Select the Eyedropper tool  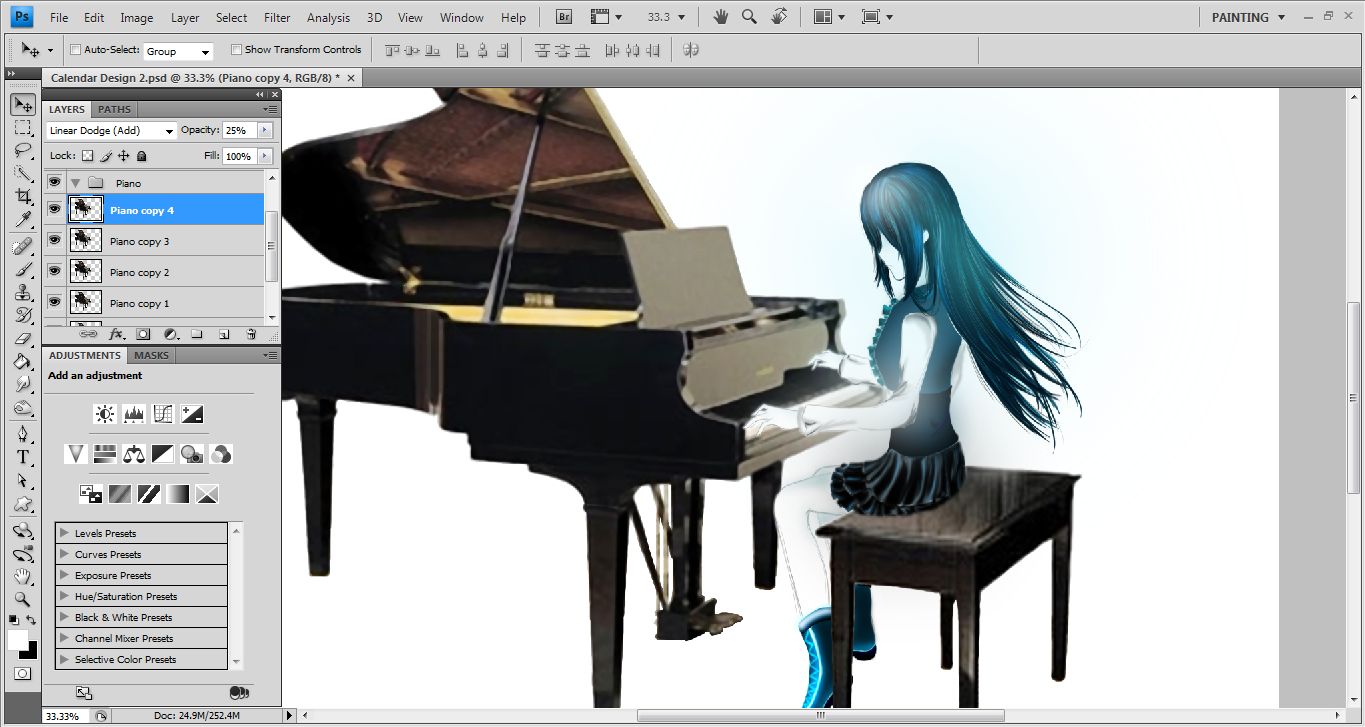tap(23, 220)
